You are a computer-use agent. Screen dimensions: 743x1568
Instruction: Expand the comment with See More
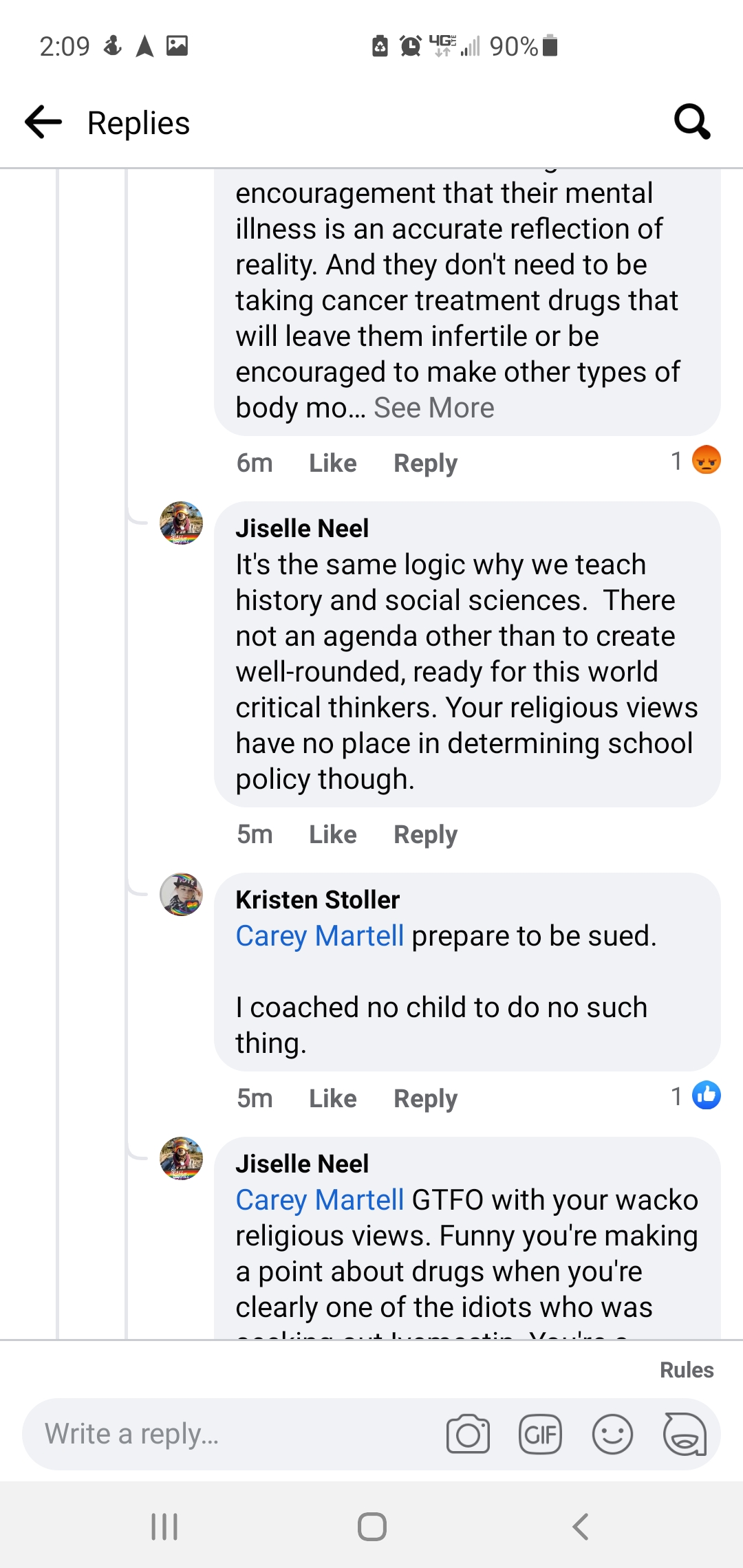433,407
